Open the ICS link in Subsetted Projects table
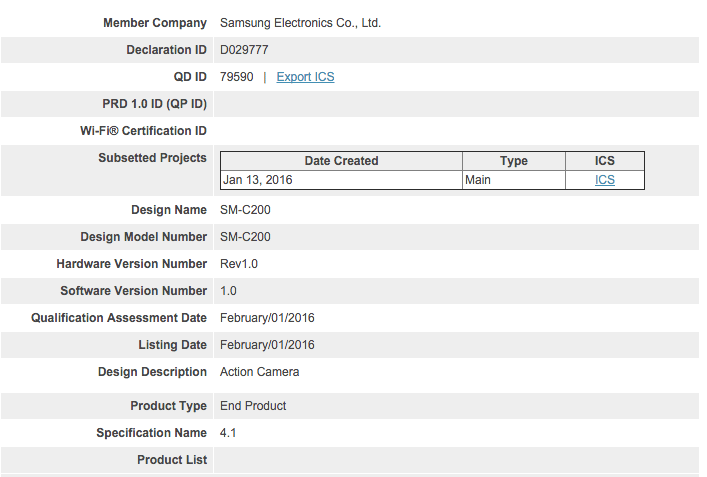 pos(605,180)
